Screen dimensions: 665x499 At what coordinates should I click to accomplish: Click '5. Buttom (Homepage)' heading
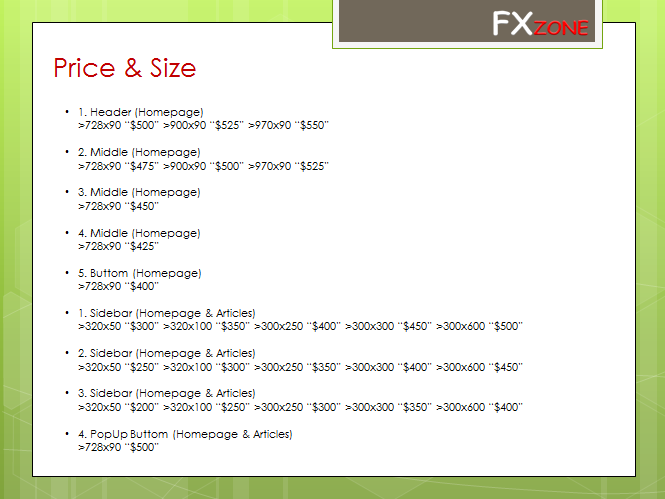140,273
